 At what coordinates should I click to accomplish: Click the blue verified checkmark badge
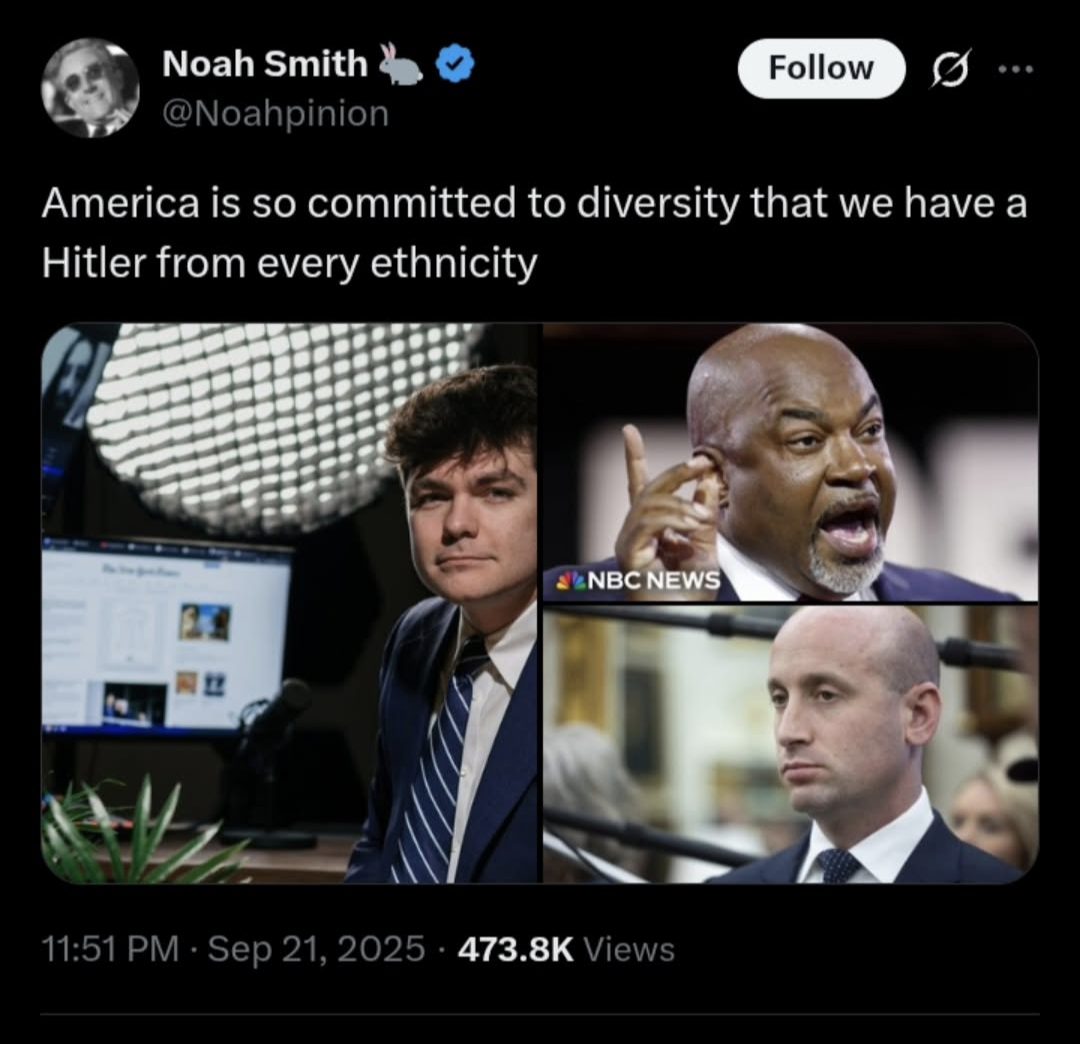(x=455, y=64)
